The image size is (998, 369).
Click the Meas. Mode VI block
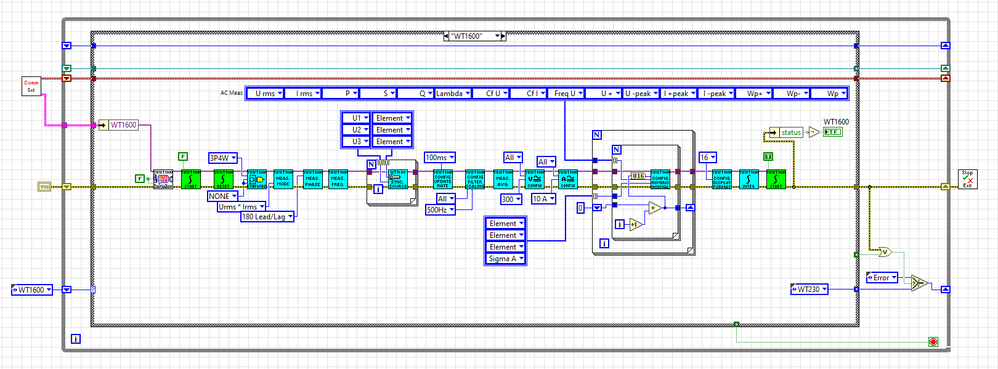tap(283, 179)
